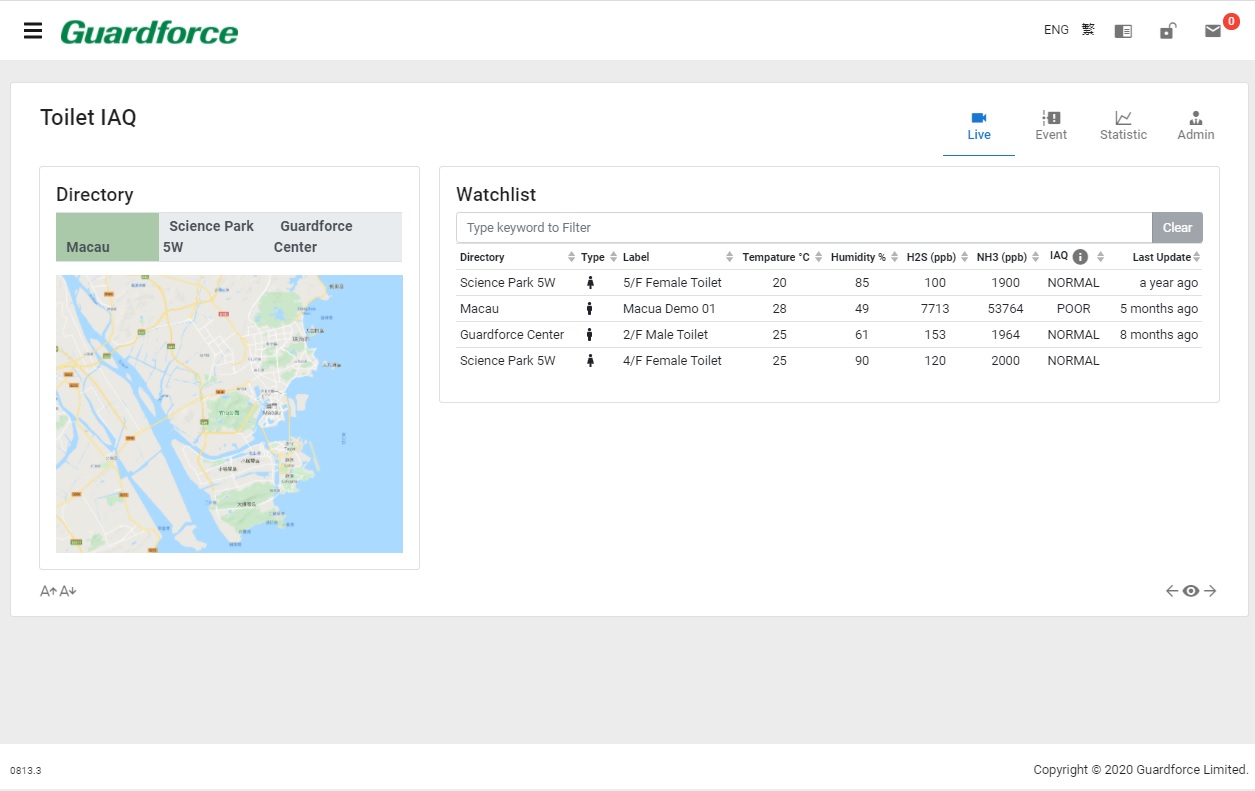Click the 7713 H2S value
The width and height of the screenshot is (1255, 791).
coord(935,309)
